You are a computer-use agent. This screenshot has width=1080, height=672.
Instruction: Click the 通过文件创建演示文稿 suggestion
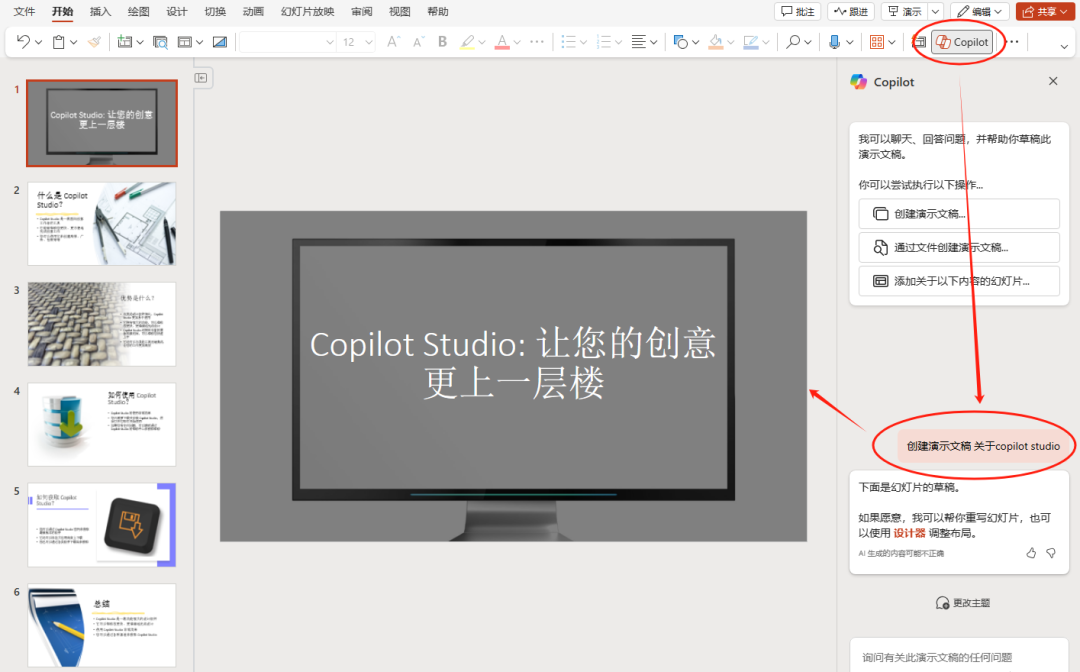(959, 247)
